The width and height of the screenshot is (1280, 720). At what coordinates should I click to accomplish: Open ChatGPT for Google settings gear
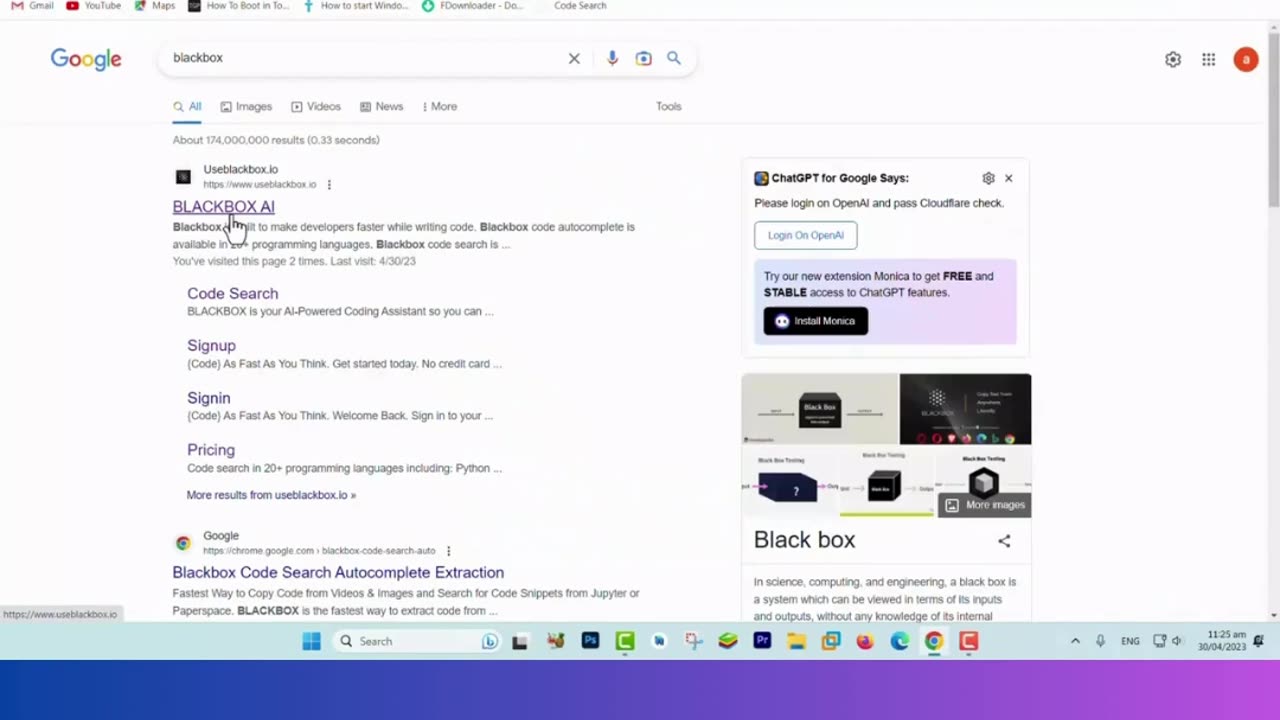point(988,178)
